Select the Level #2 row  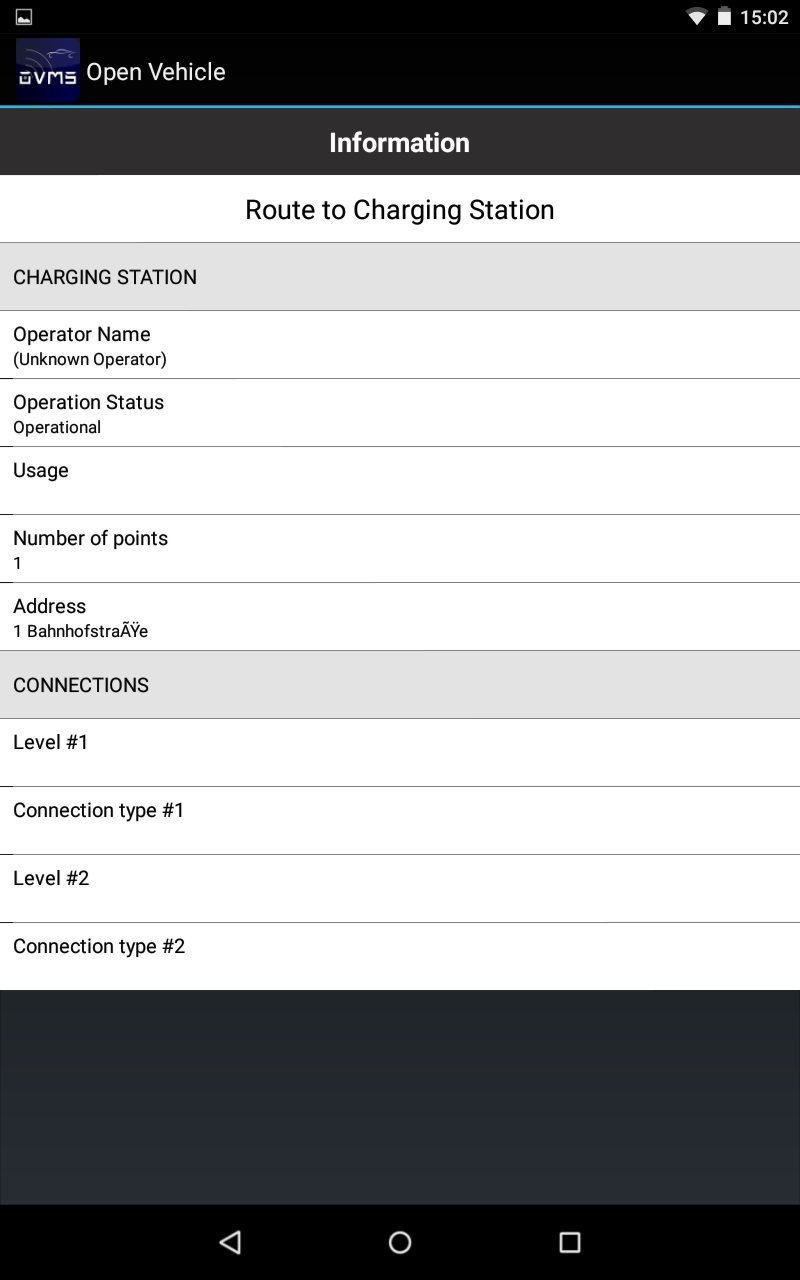[400, 889]
